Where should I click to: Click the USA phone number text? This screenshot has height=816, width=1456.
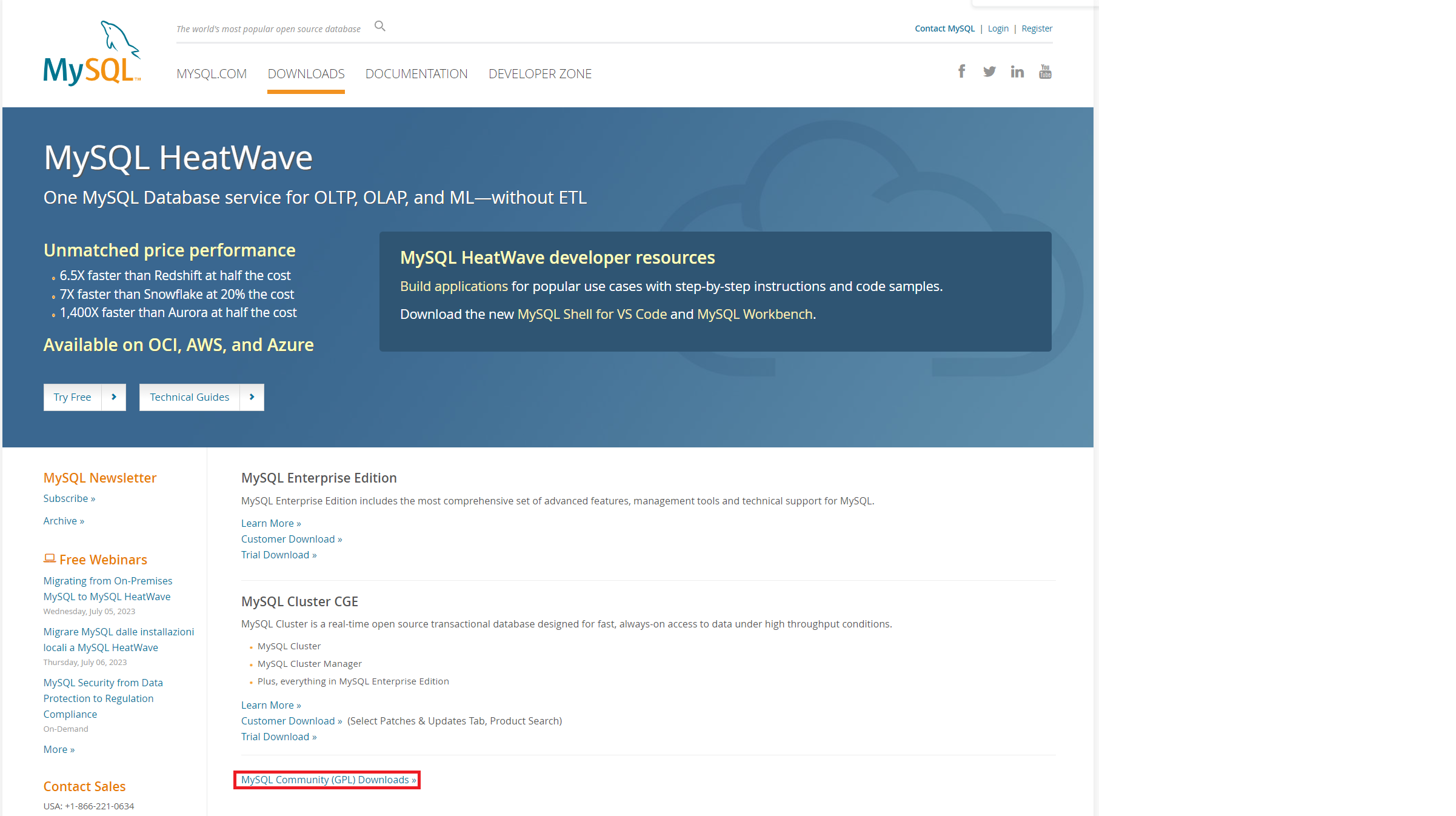pyautogui.click(x=88, y=806)
